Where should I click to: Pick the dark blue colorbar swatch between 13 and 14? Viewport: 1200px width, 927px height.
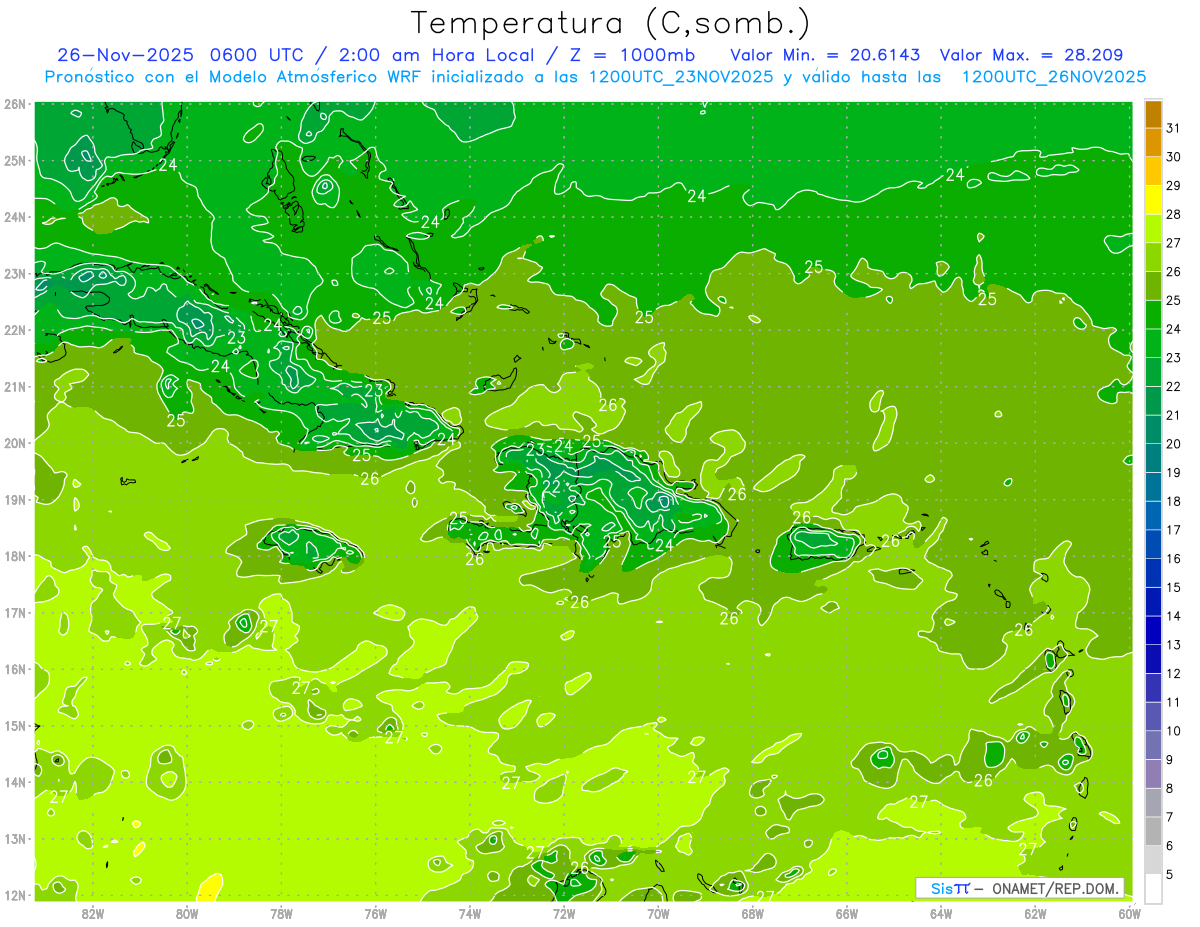point(1153,631)
